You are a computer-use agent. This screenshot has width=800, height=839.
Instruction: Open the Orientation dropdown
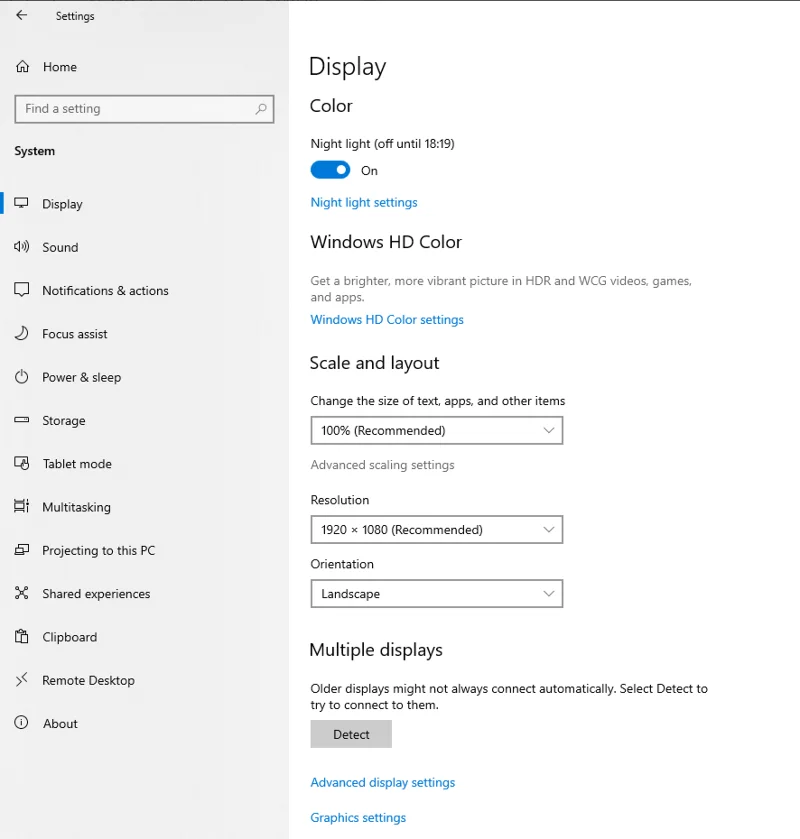click(437, 593)
